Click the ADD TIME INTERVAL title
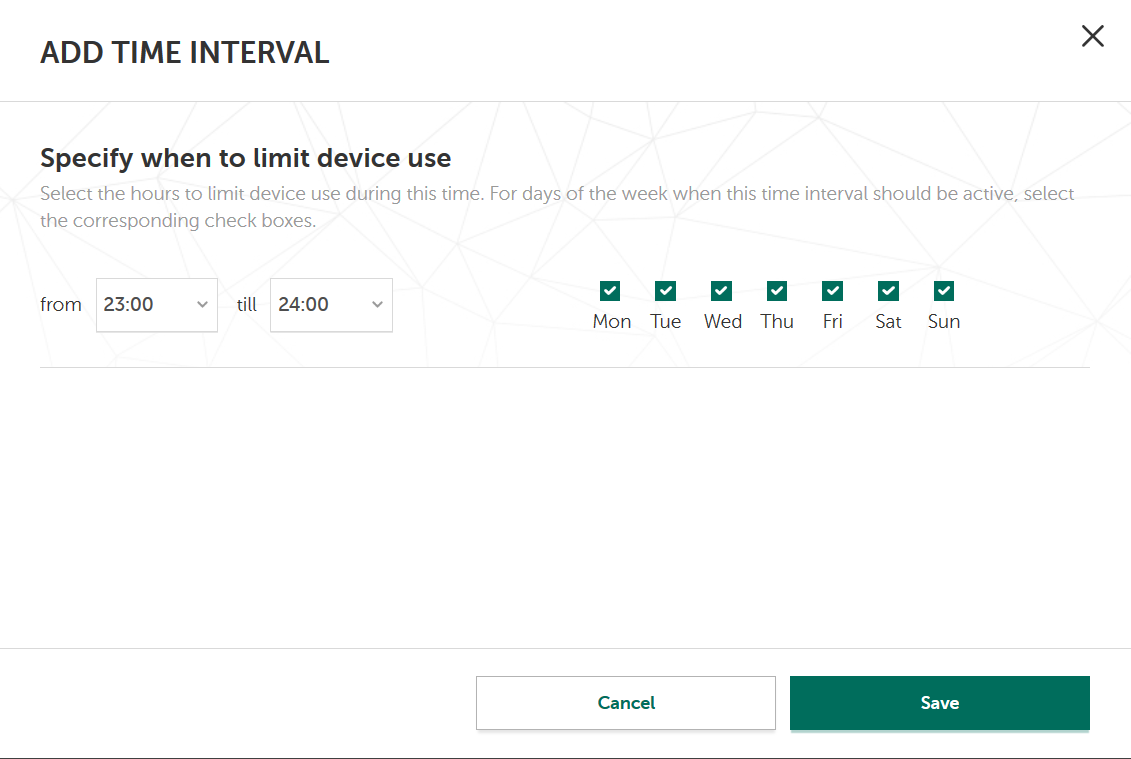 tap(185, 53)
